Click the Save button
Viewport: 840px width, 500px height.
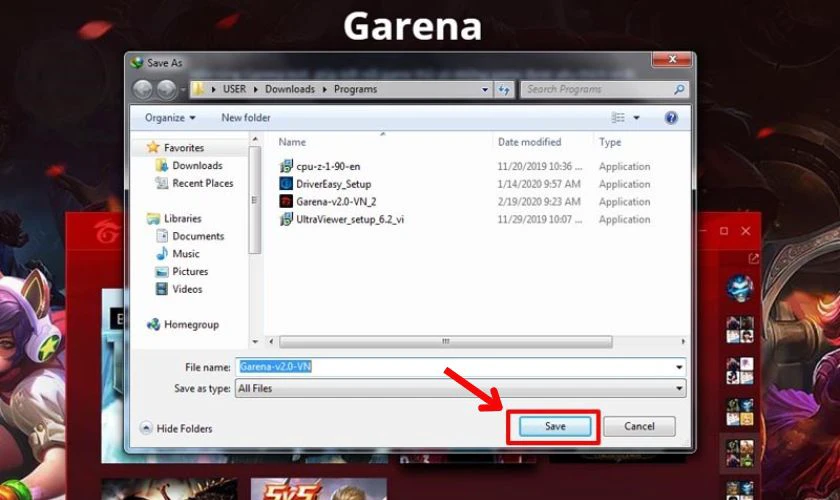click(x=555, y=427)
